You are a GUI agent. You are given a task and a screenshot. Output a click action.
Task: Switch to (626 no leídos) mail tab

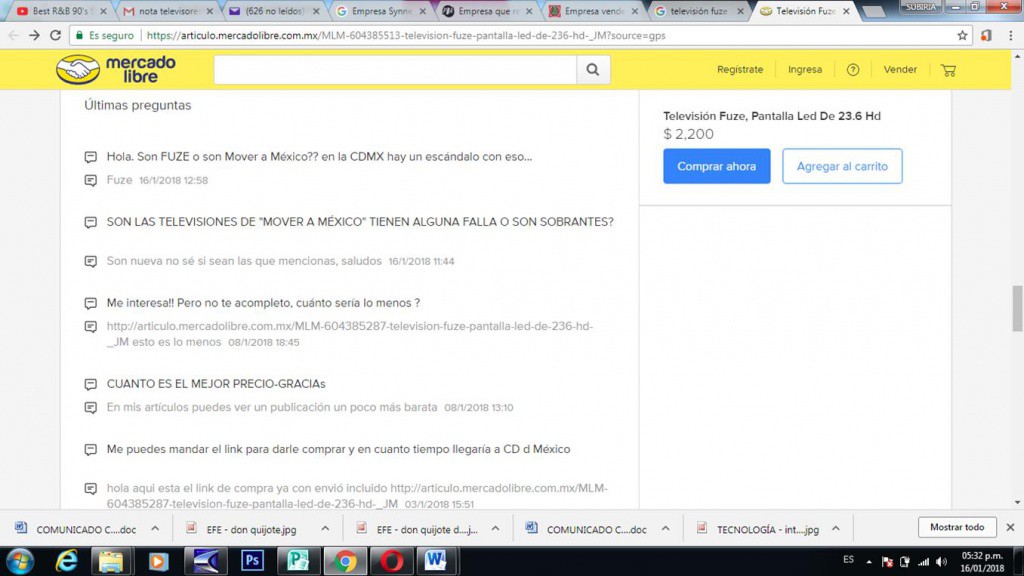click(273, 11)
